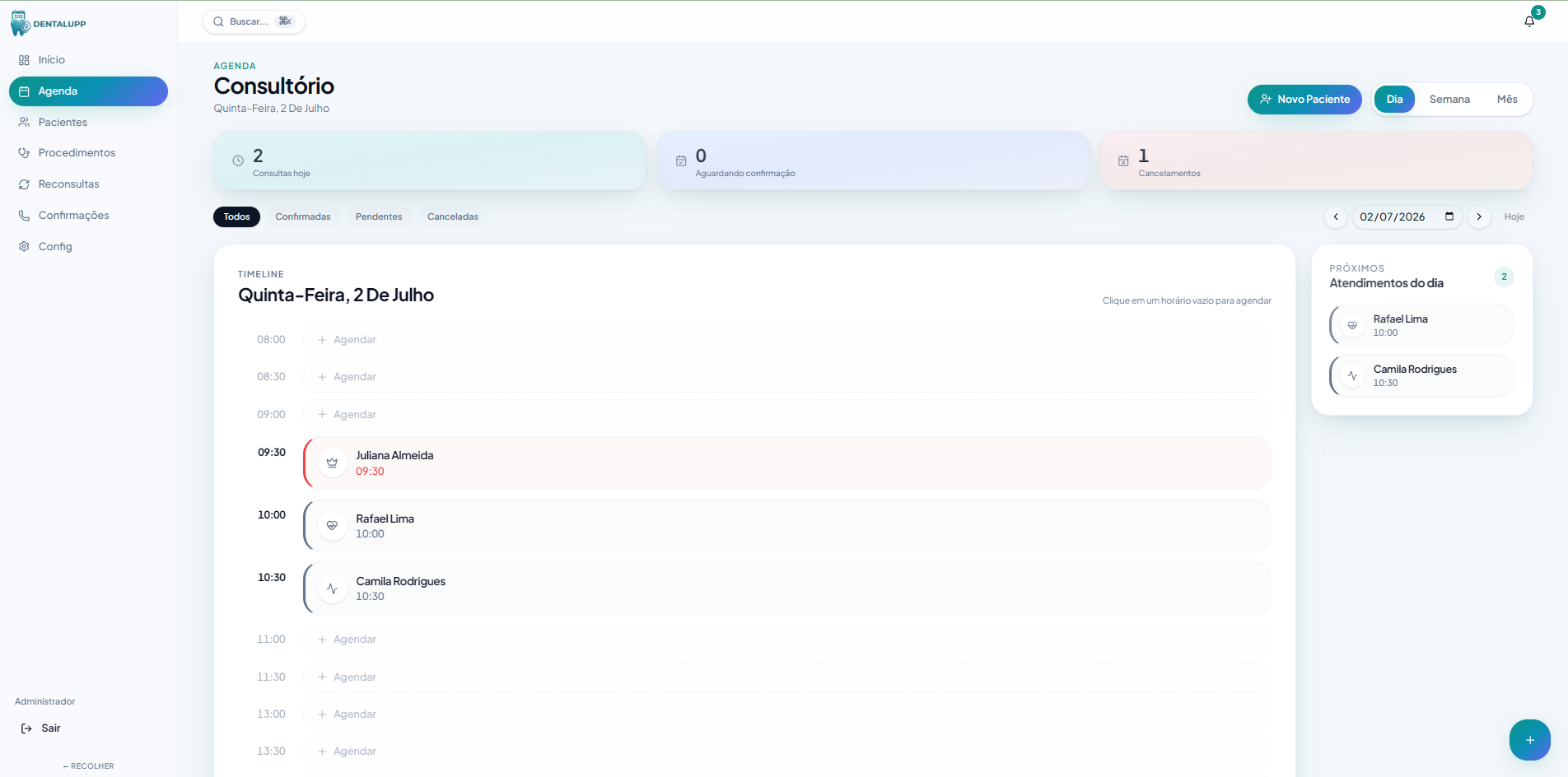This screenshot has width=1568, height=777.
Task: Switch view to Semana
Action: click(1449, 100)
